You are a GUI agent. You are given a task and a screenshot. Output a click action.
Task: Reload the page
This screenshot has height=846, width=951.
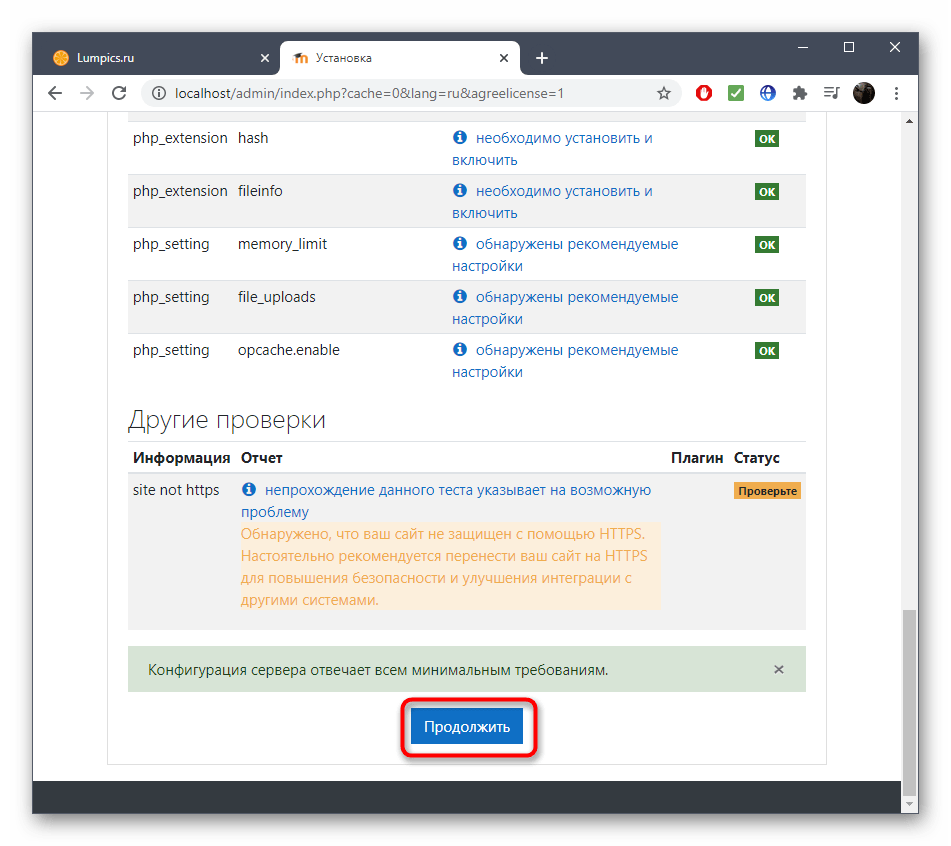[x=119, y=93]
